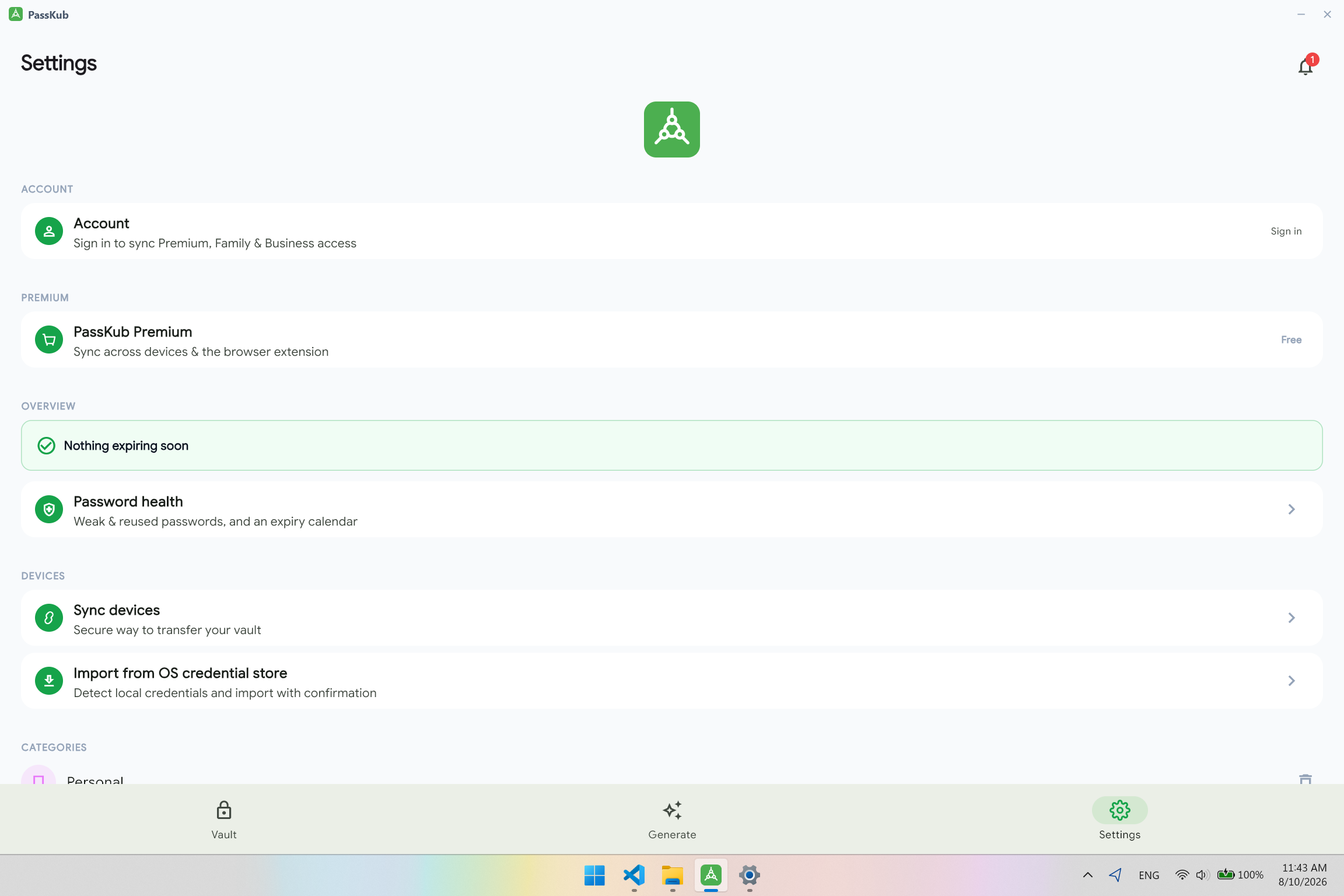Click the Account person icon
The image size is (1344, 896).
click(x=49, y=232)
